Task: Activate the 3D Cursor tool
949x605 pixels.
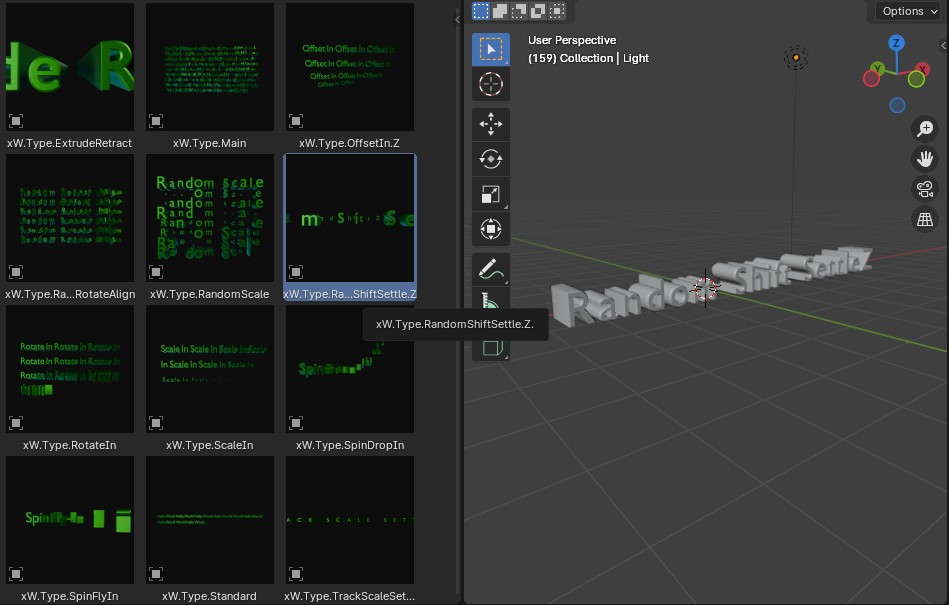Action: pos(490,84)
